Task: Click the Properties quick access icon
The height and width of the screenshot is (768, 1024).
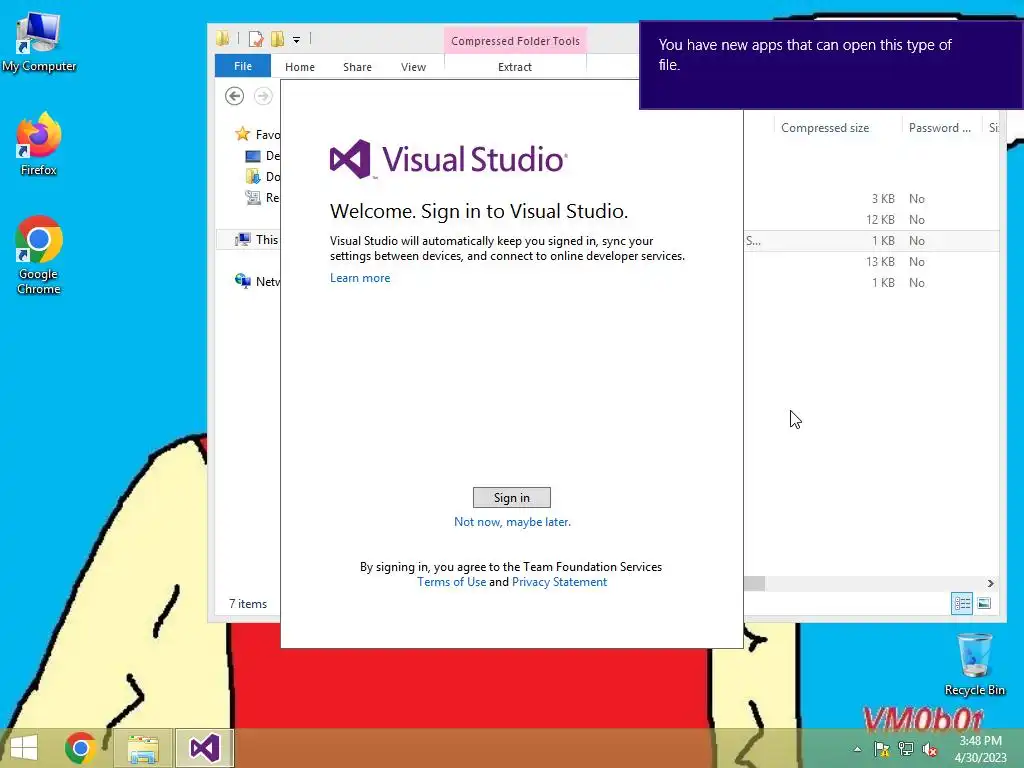Action: click(256, 39)
